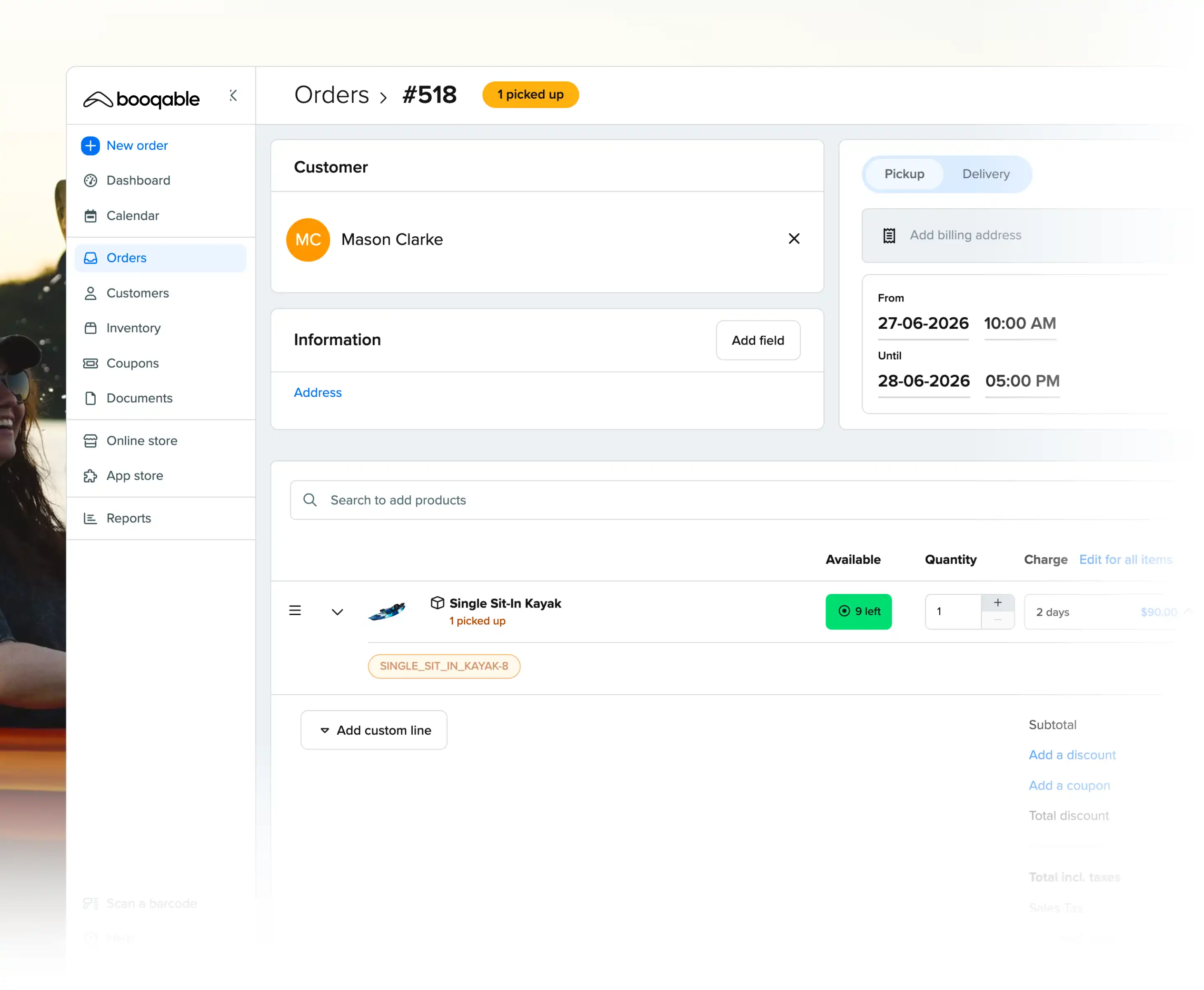Open the Address link under Information
1204x990 pixels.
[x=317, y=392]
